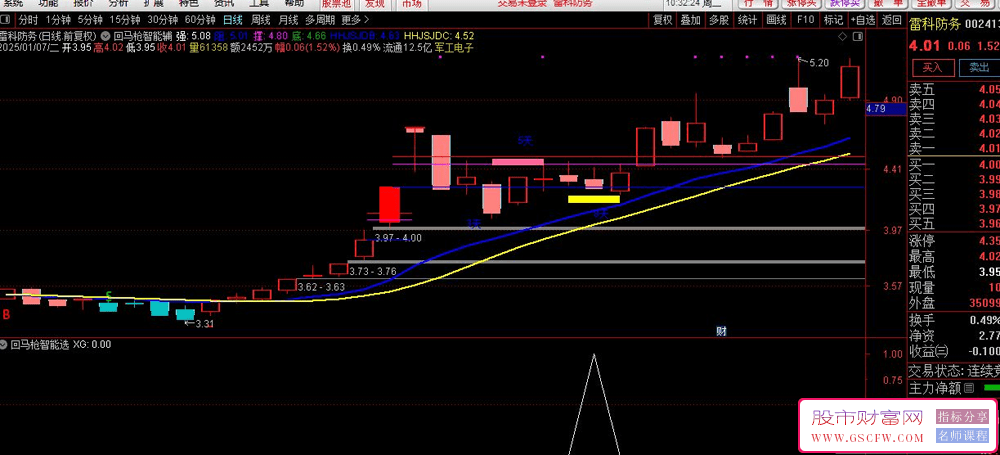This screenshot has width=1000, height=455.
Task: Add stock via +自选 button
Action: [x=863, y=20]
